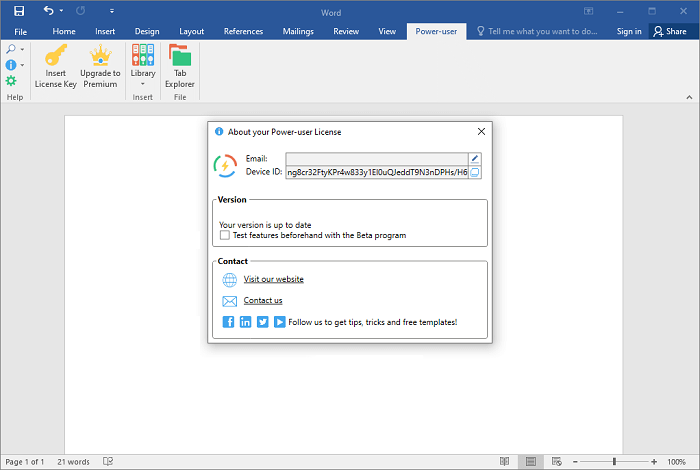Click Insert License Key

(x=56, y=66)
